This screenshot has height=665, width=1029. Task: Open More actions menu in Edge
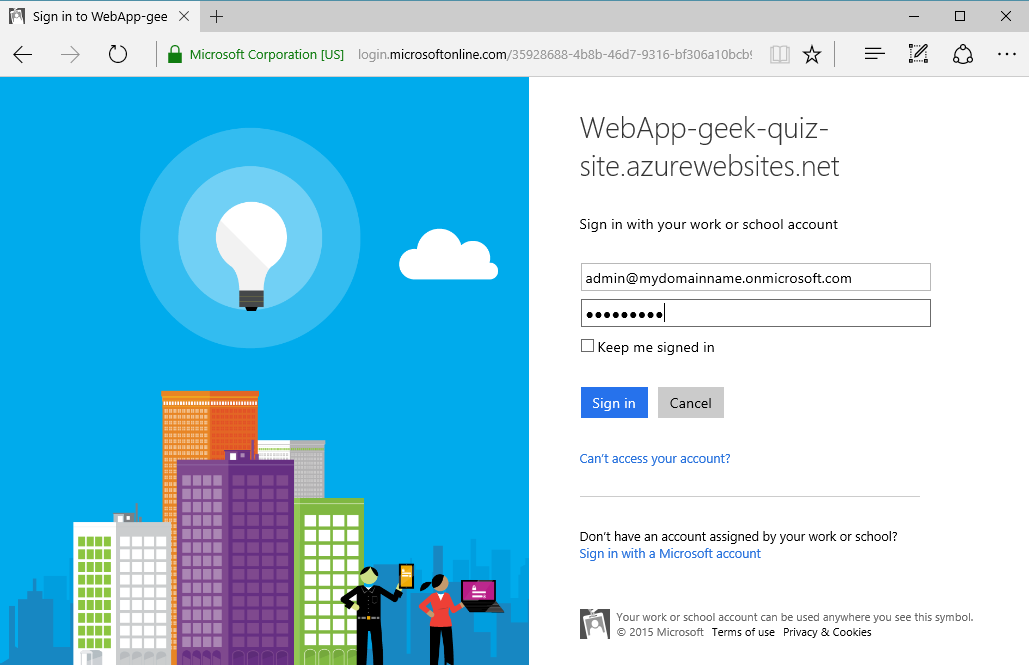[1006, 54]
